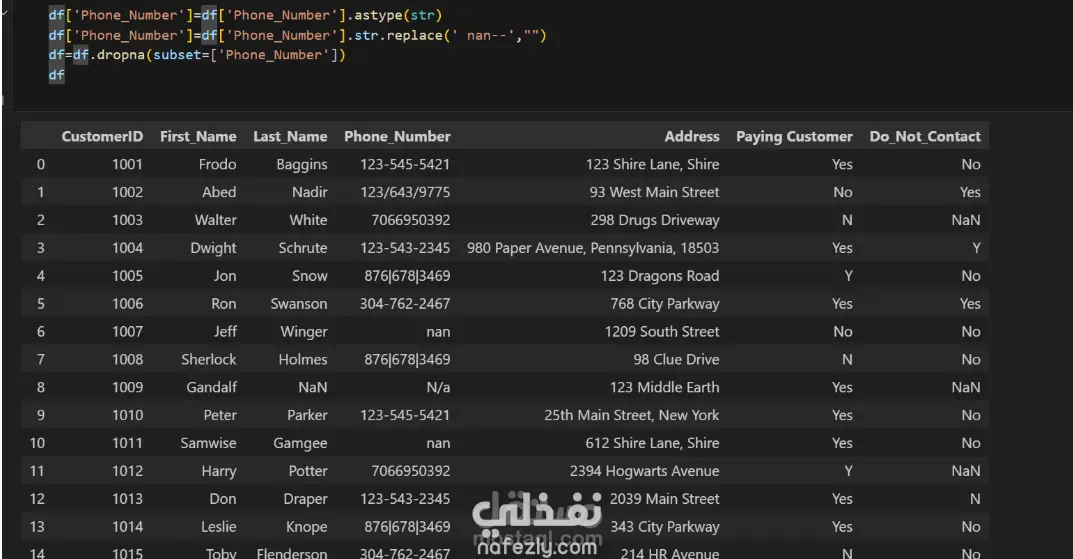
Task: Select the Baggins last name cell
Action: coord(302,164)
